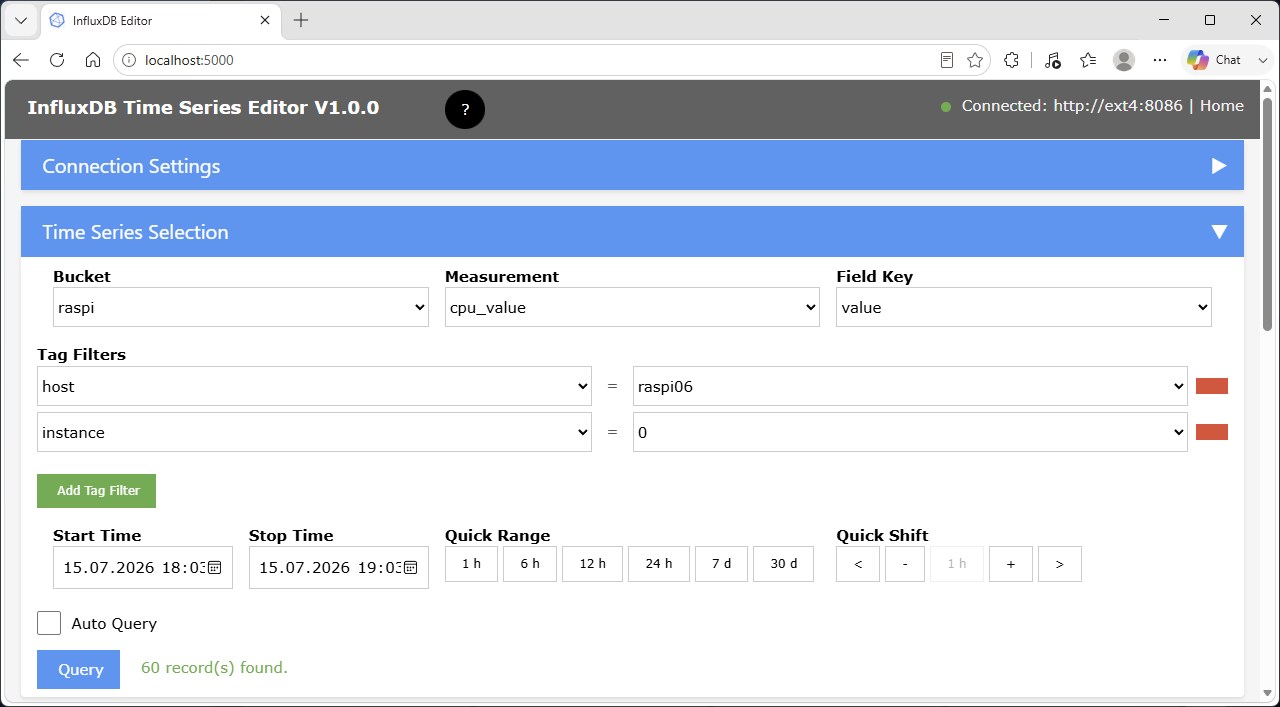This screenshot has width=1280, height=707.
Task: Decrease shift step with minus button
Action: pos(905,564)
